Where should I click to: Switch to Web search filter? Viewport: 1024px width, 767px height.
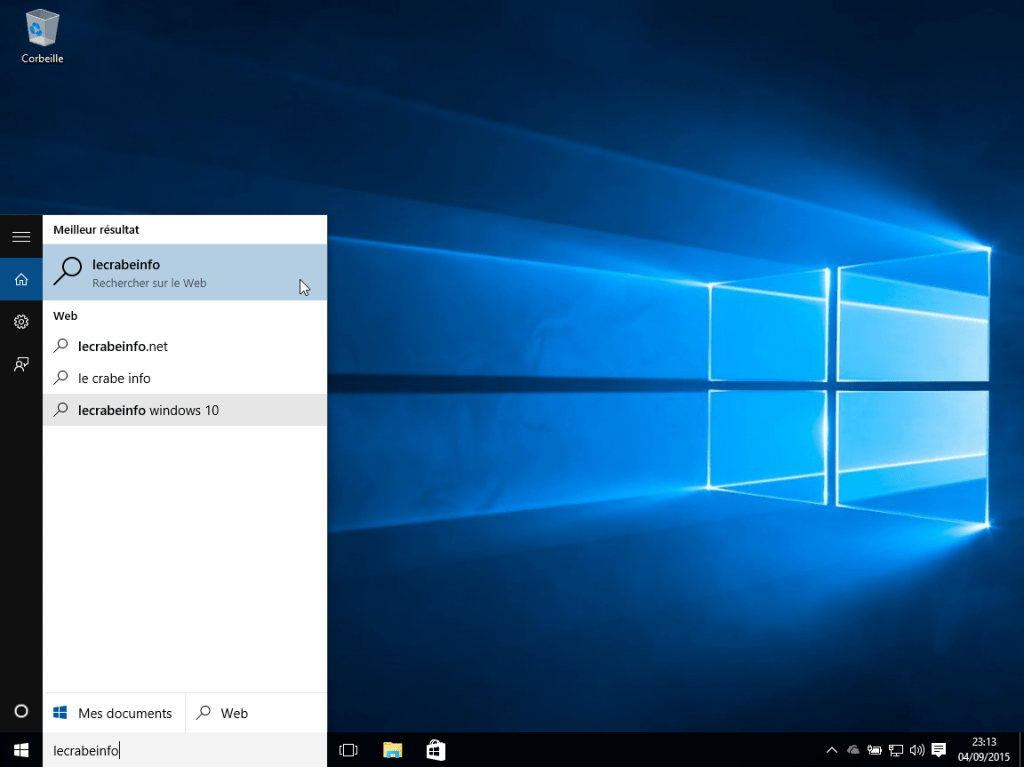pyautogui.click(x=257, y=713)
